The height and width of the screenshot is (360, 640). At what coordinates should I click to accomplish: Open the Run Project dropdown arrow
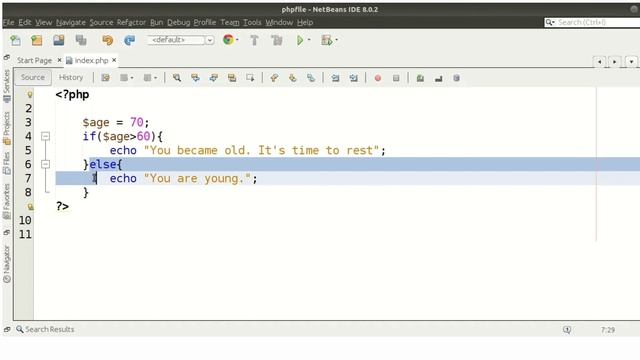coord(309,40)
